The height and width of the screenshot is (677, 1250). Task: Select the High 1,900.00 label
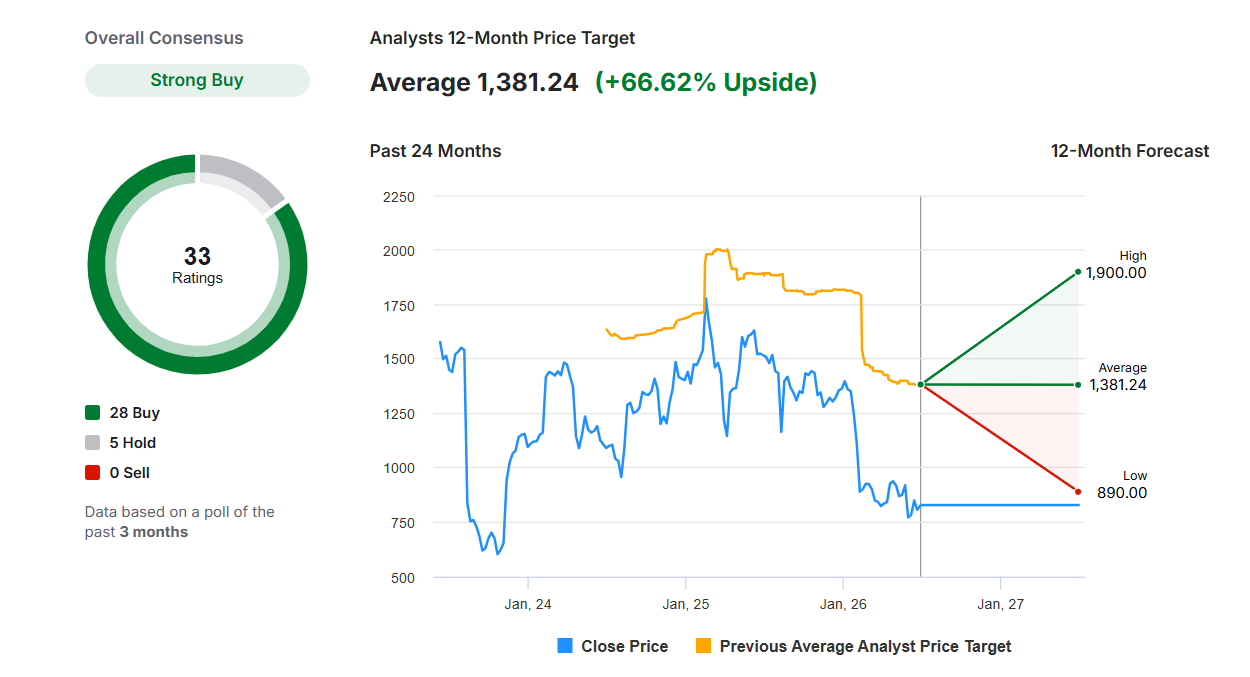(1118, 264)
